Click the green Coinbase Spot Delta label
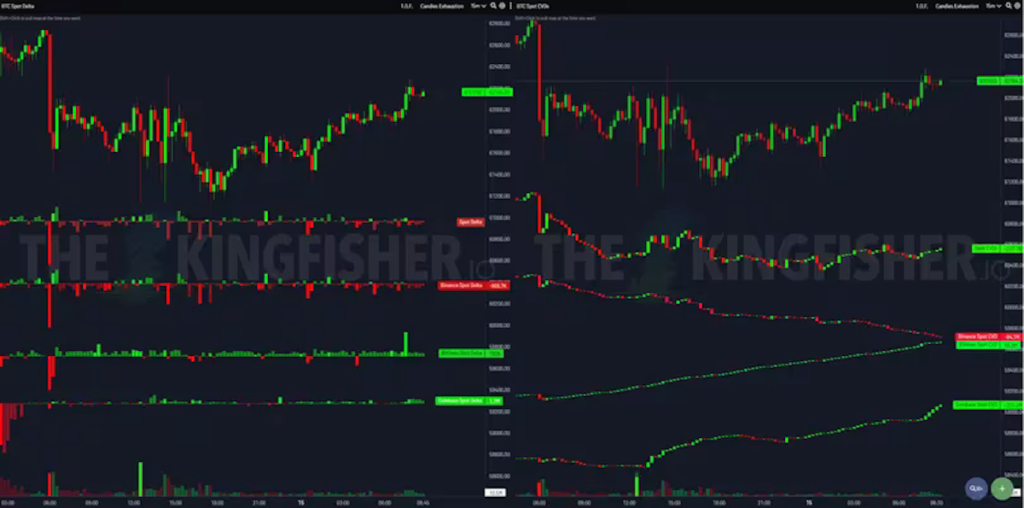Image resolution: width=1024 pixels, height=508 pixels. [459, 400]
